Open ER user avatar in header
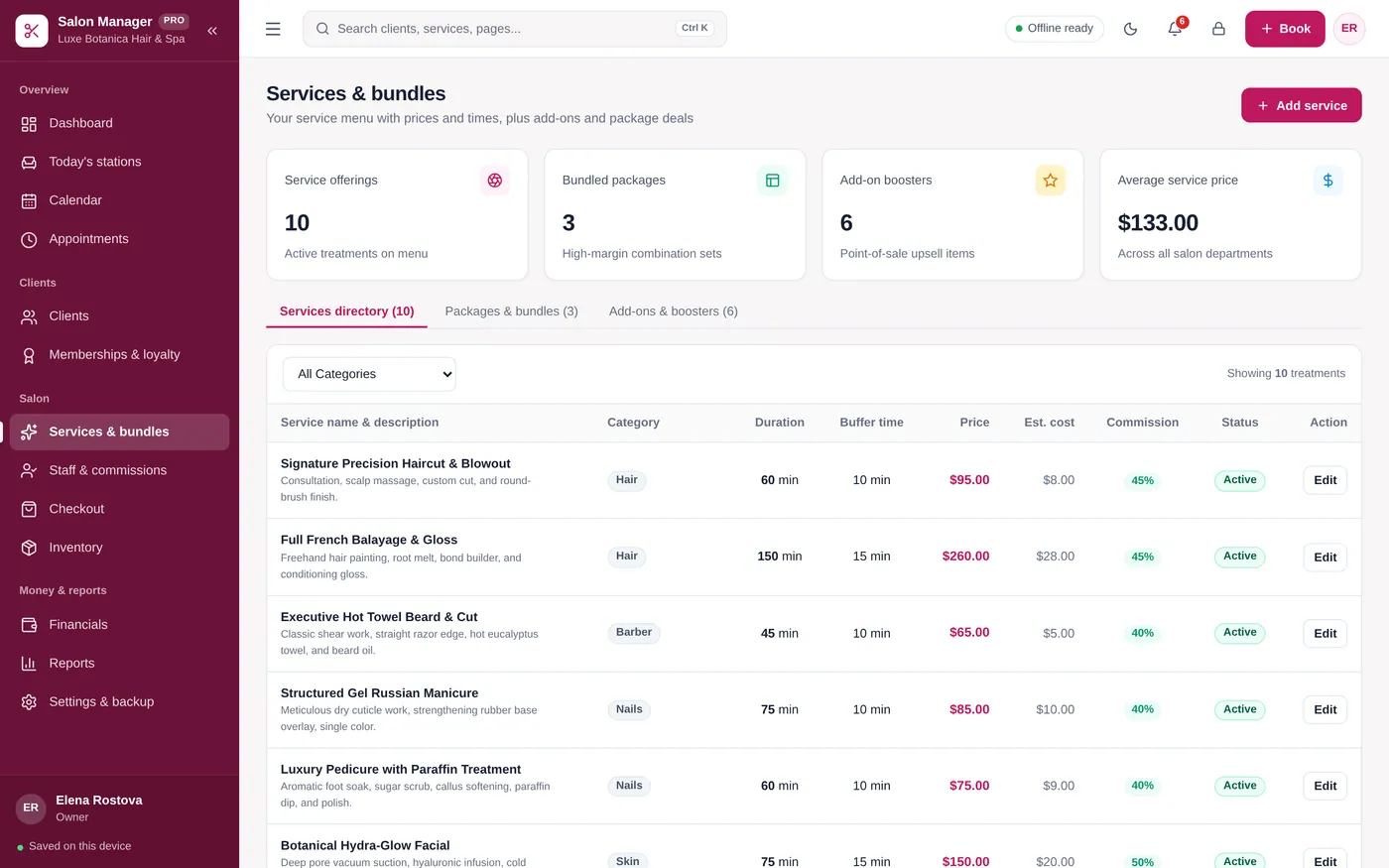This screenshot has height=868, width=1389. 1349,29
